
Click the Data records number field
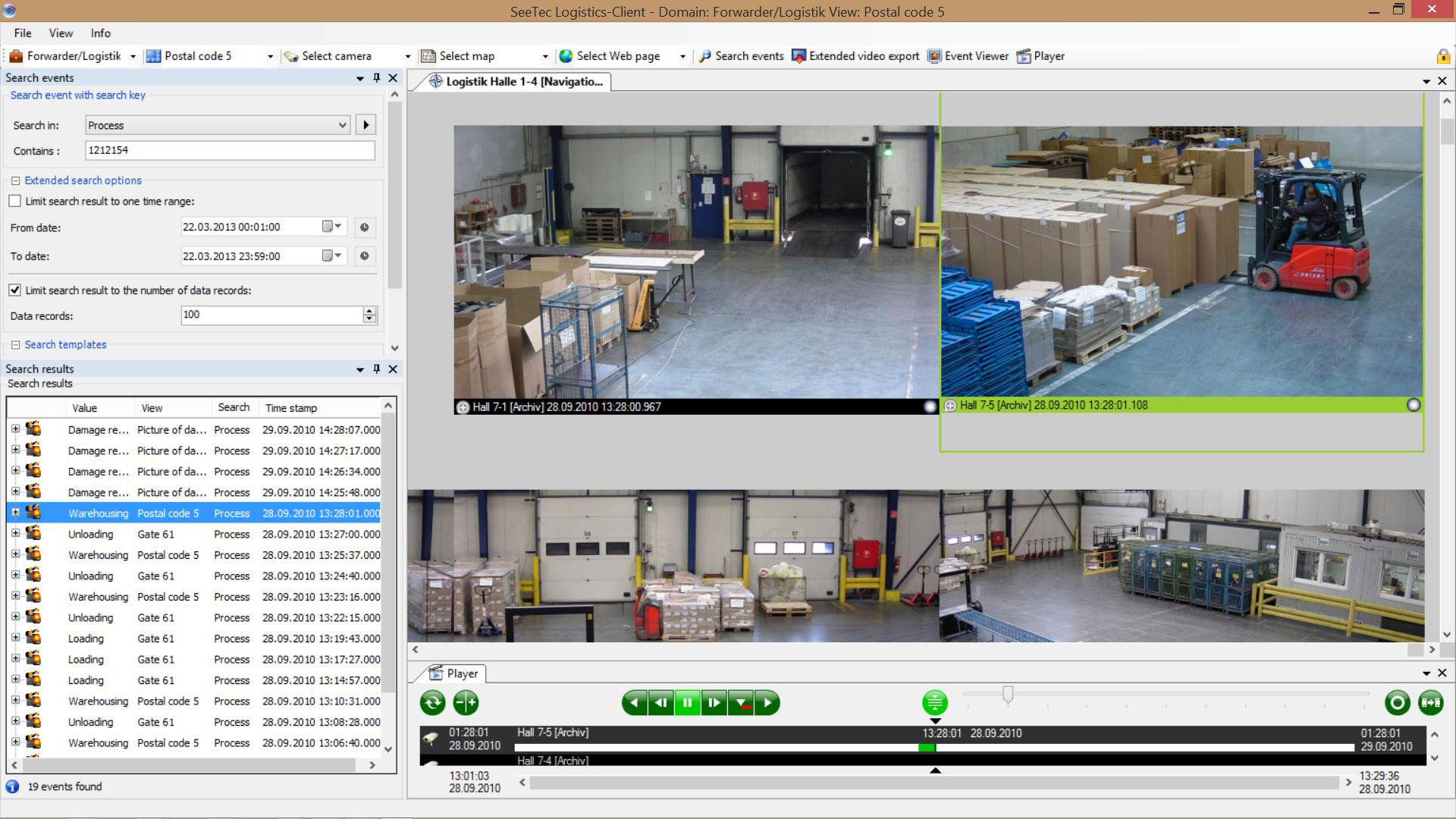[271, 315]
